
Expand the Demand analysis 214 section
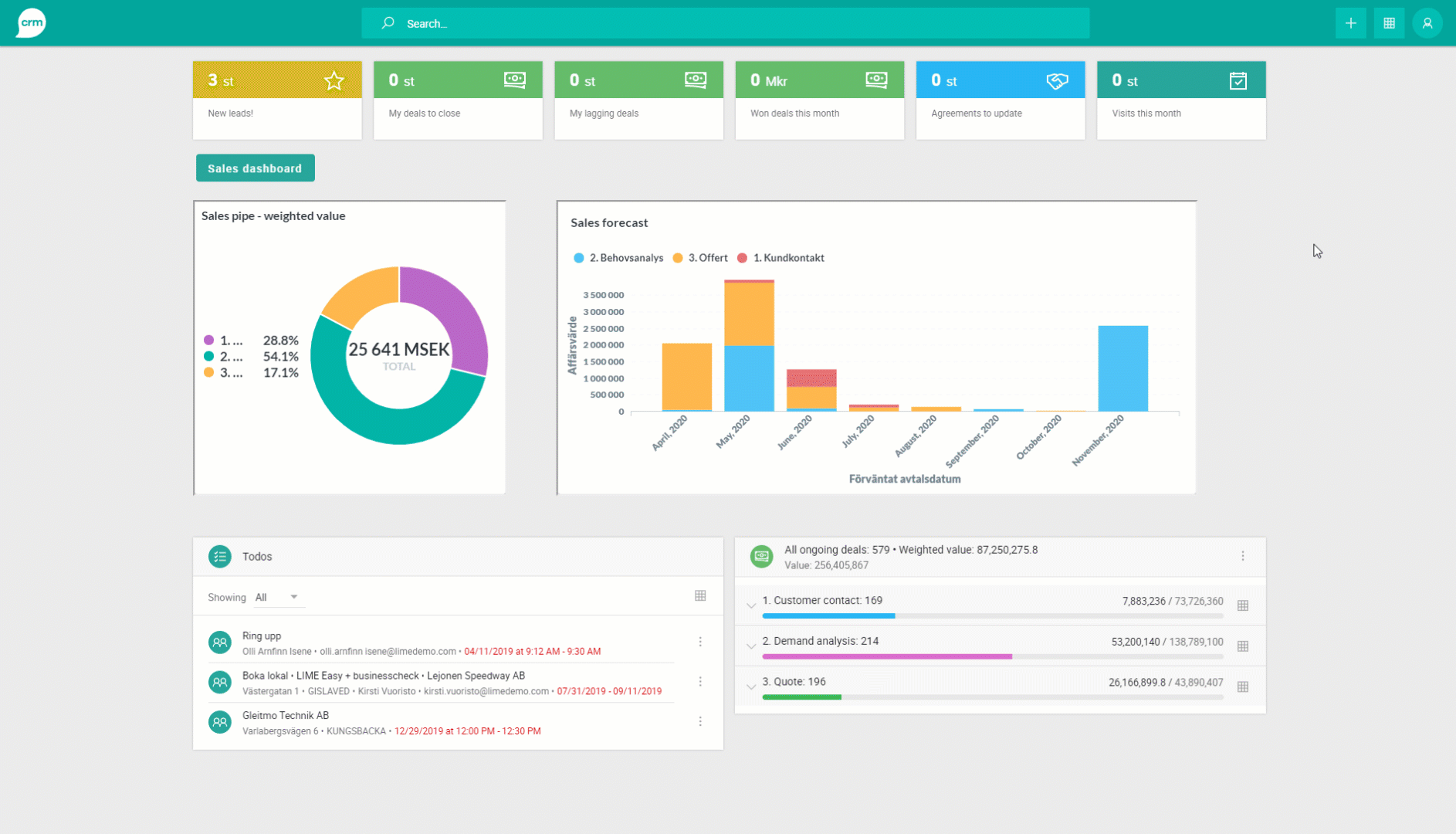tap(751, 646)
